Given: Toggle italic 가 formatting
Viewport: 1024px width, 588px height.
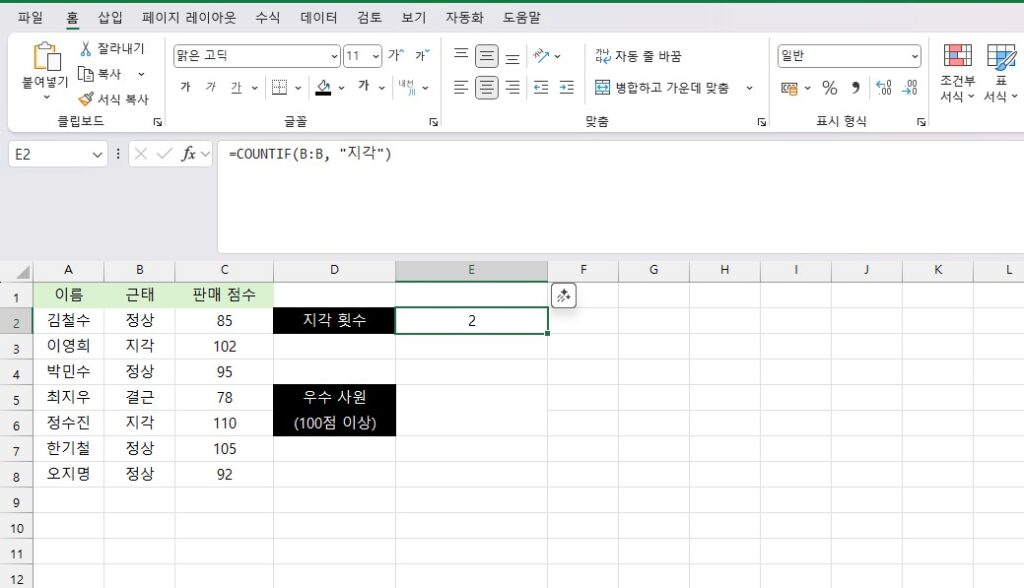Looking at the screenshot, I should (210, 87).
